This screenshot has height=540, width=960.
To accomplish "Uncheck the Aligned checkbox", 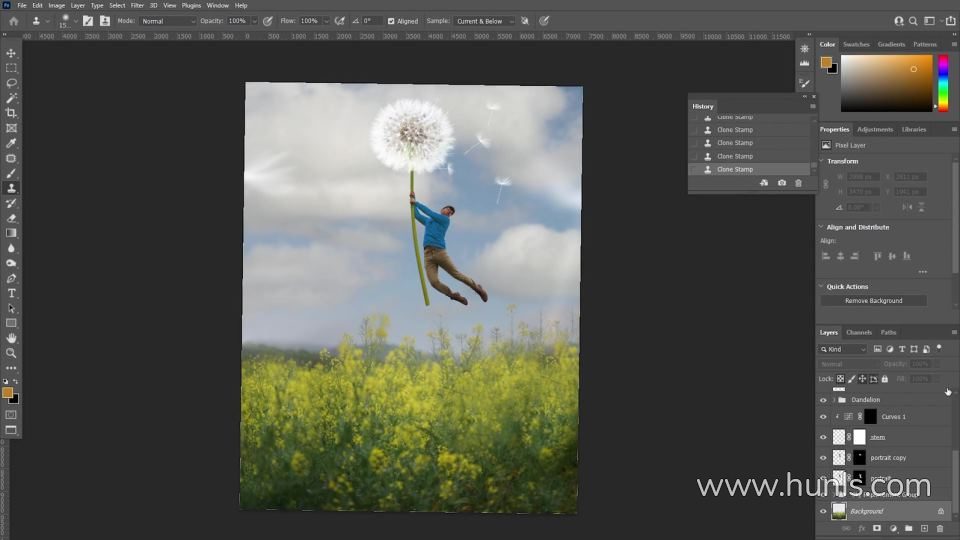I will tap(391, 21).
